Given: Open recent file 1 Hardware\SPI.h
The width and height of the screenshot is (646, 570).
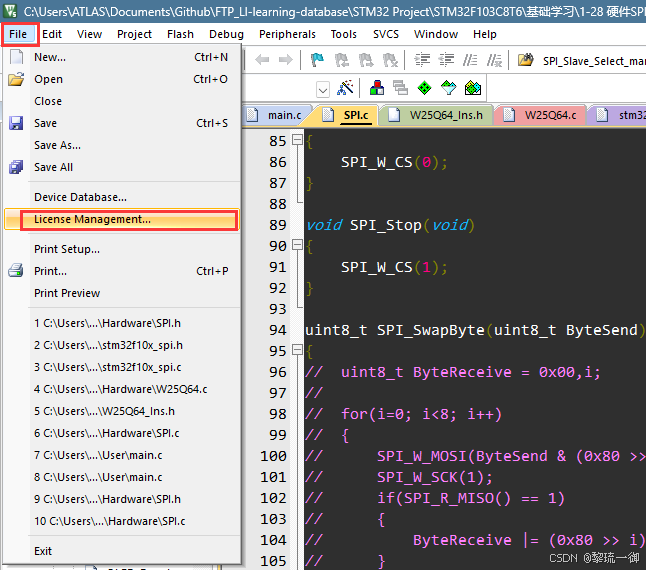Looking at the screenshot, I should (x=122, y=323).
